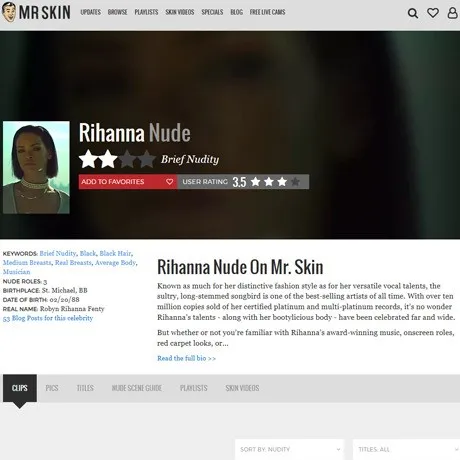The image size is (460, 460).
Task: Click the heart on Add to Favorites
Action: tap(169, 182)
